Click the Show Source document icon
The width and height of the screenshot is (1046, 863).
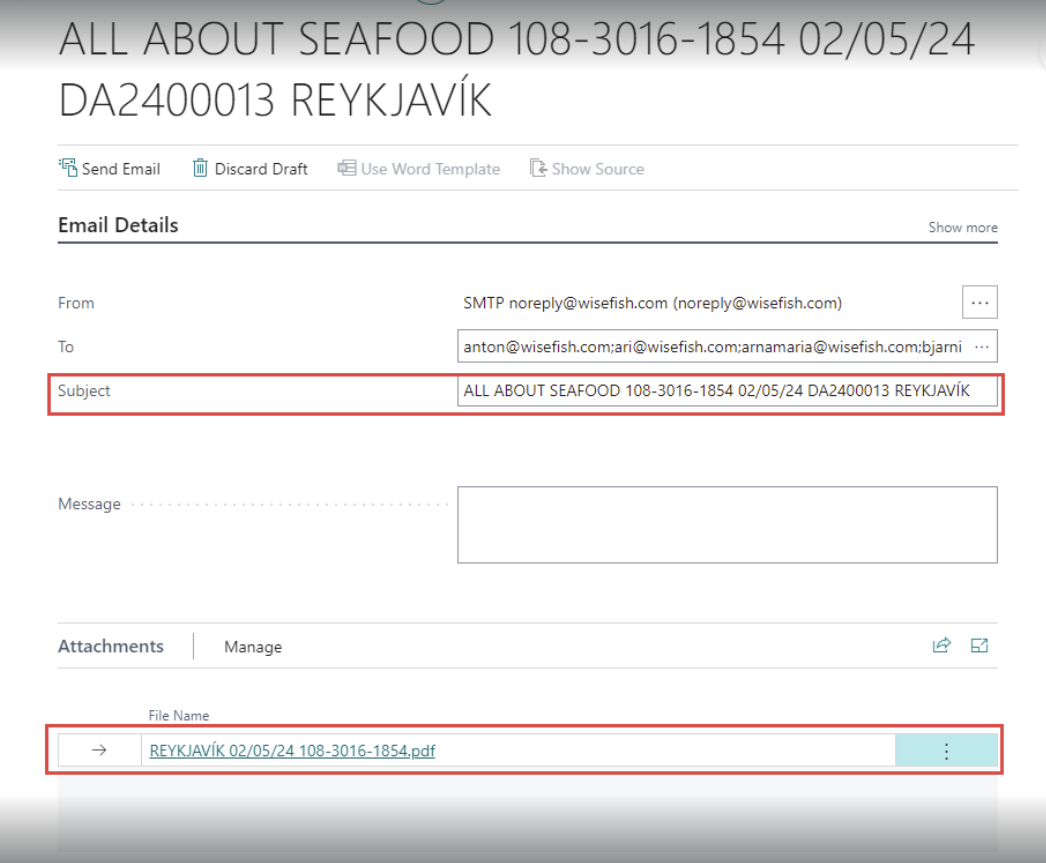(x=538, y=168)
